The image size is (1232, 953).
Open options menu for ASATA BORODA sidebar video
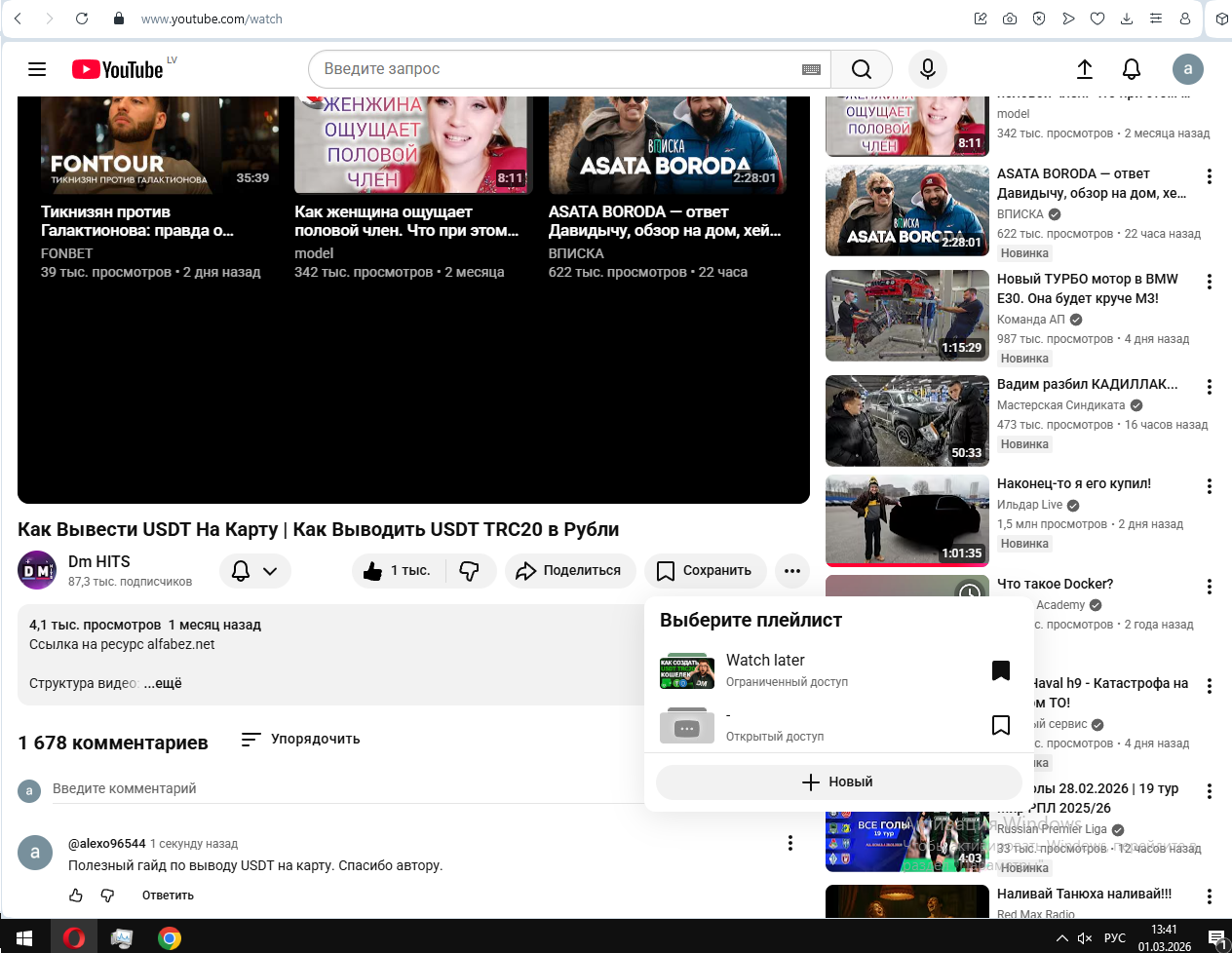click(x=1209, y=176)
